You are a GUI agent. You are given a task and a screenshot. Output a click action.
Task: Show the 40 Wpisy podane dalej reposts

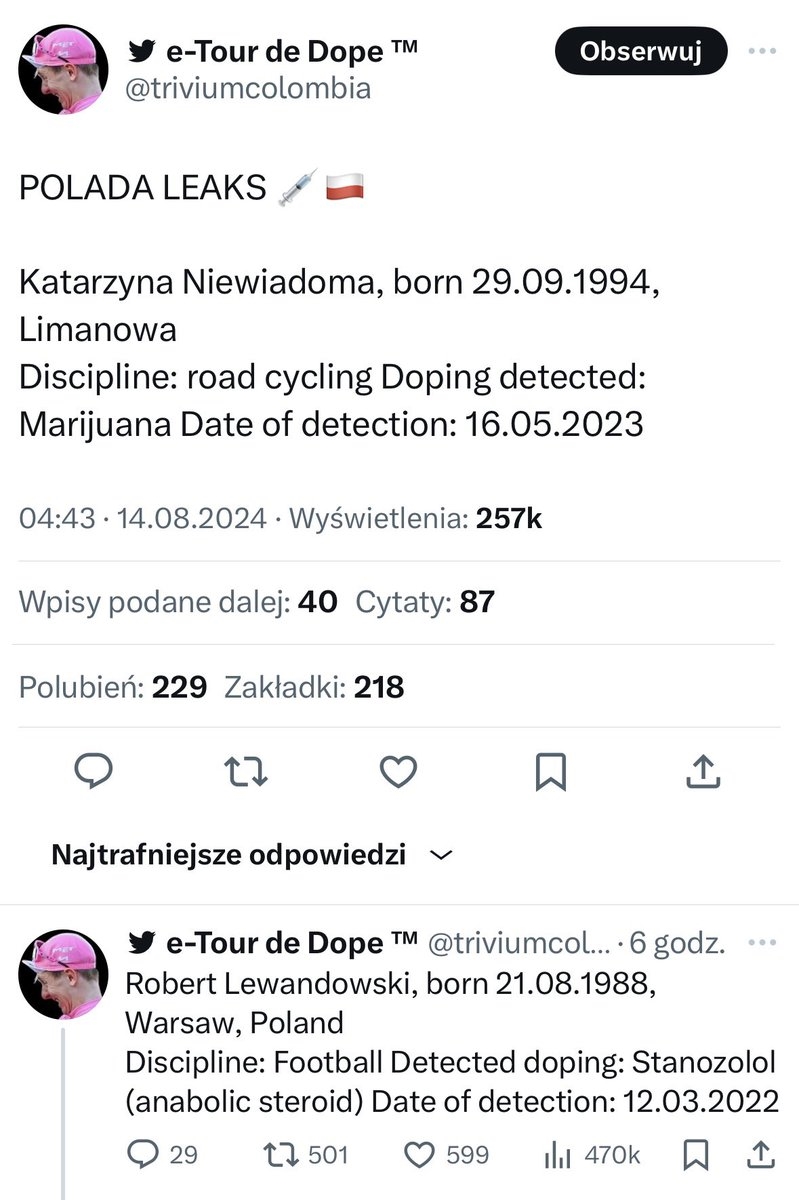click(178, 602)
